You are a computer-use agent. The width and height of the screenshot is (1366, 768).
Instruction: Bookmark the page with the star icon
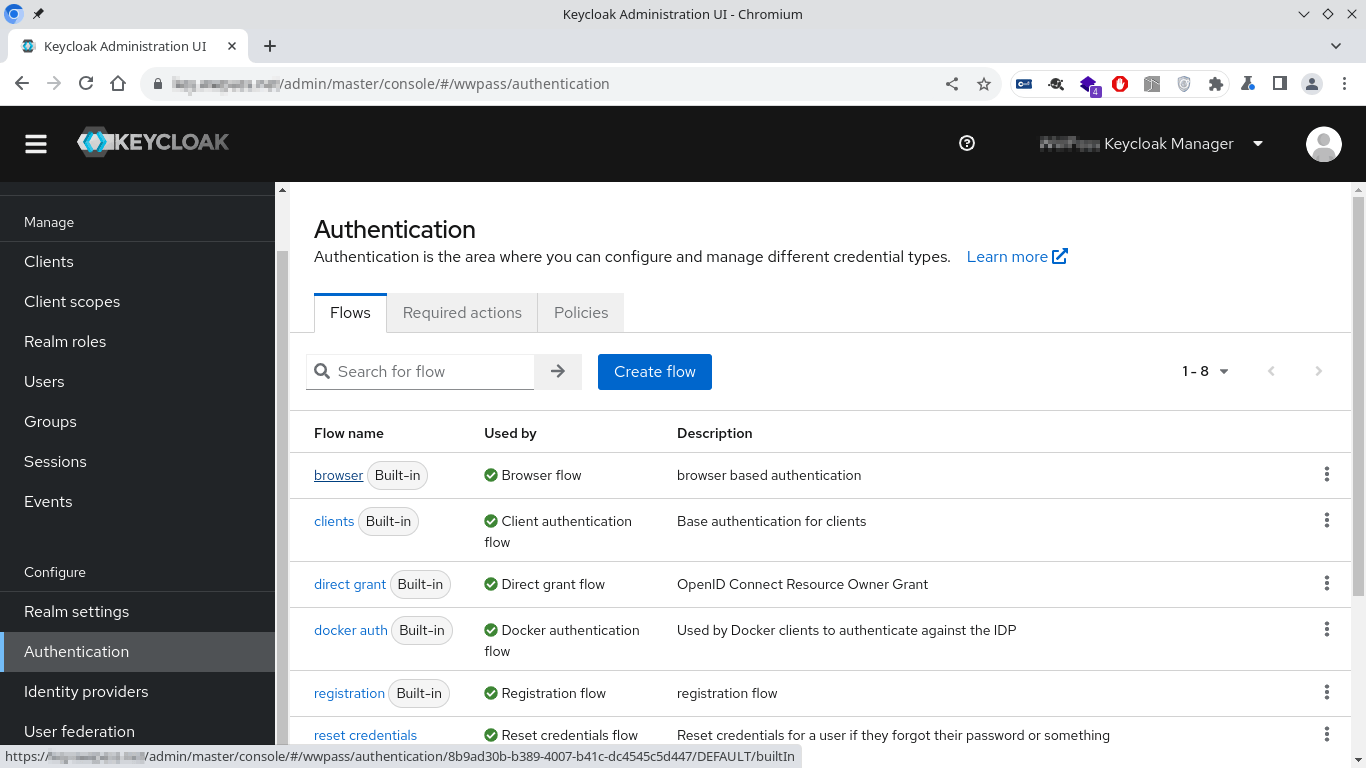984,84
